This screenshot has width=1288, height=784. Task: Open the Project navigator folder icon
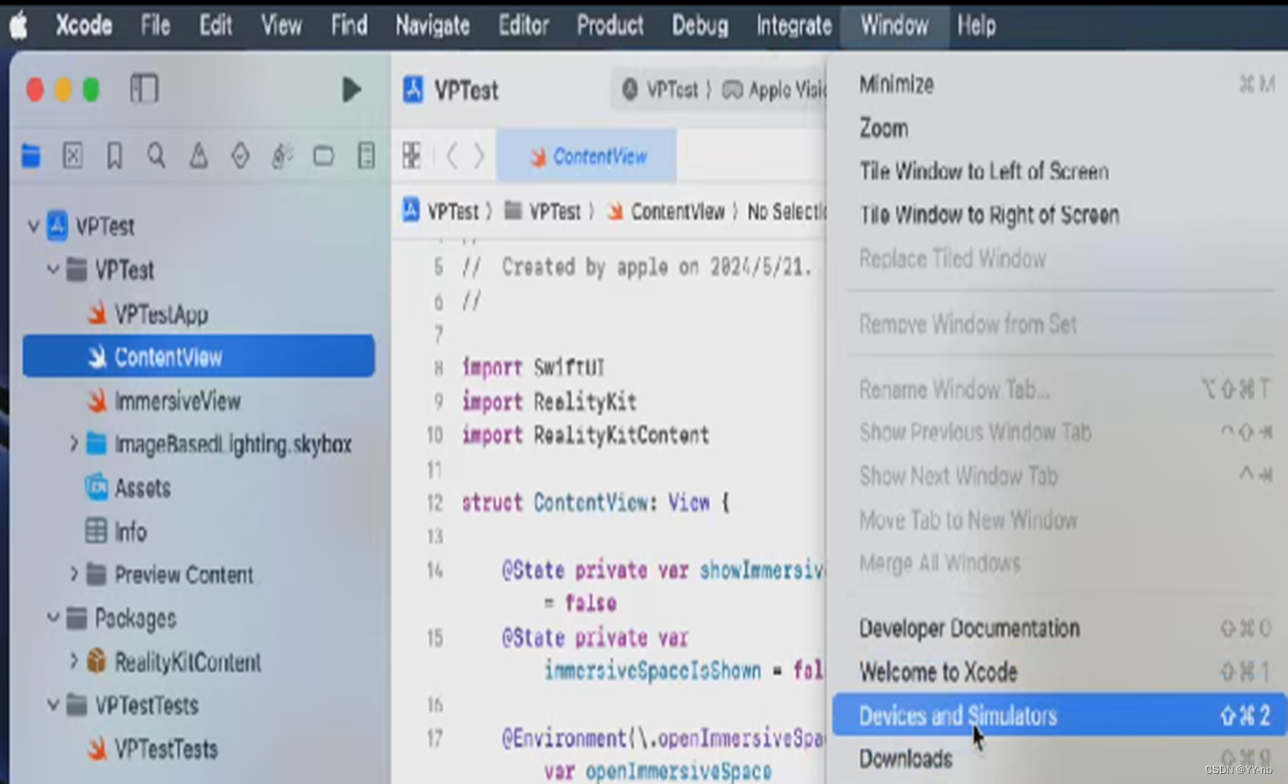coord(32,156)
